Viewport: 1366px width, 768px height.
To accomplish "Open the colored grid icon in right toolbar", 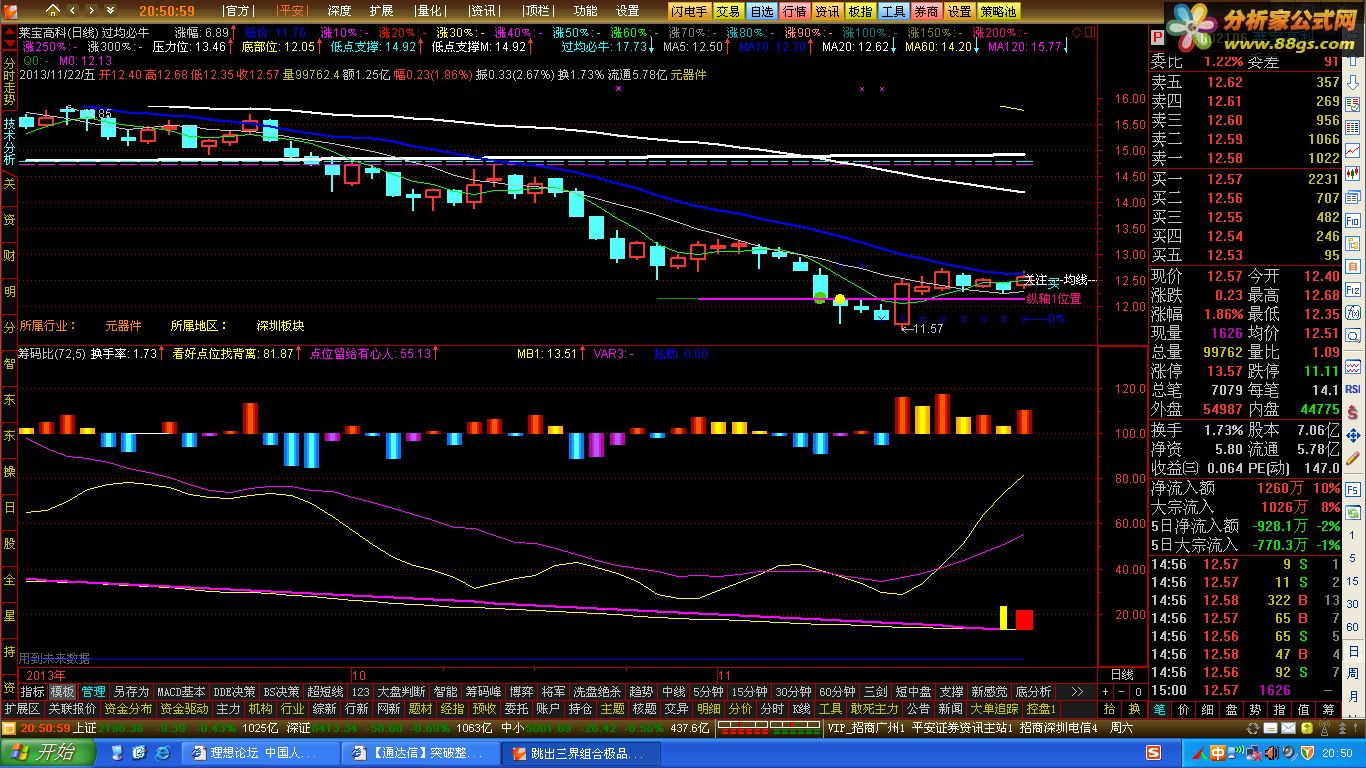I will 1353,127.
